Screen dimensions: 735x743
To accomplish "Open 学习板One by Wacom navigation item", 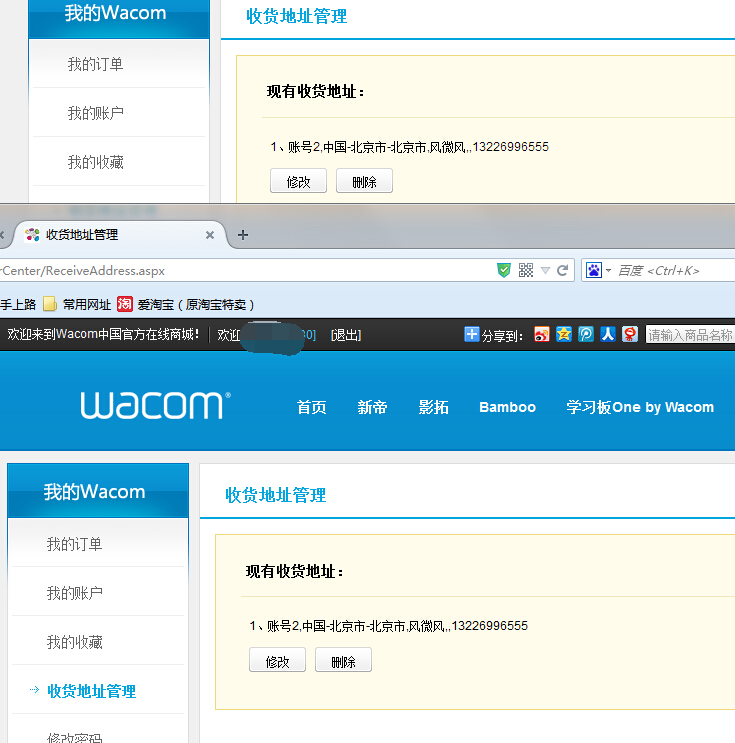I will point(640,407).
